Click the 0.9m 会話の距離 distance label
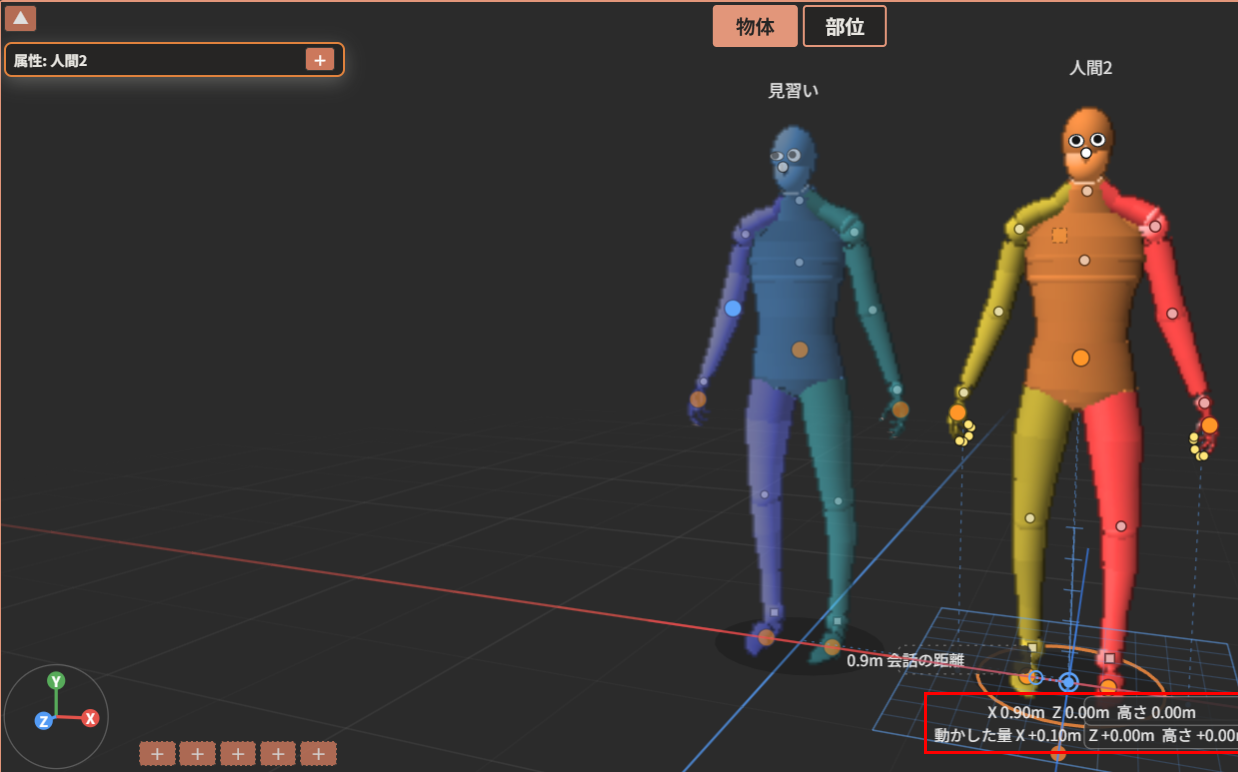Screen dimensions: 1238x772 pos(905,660)
